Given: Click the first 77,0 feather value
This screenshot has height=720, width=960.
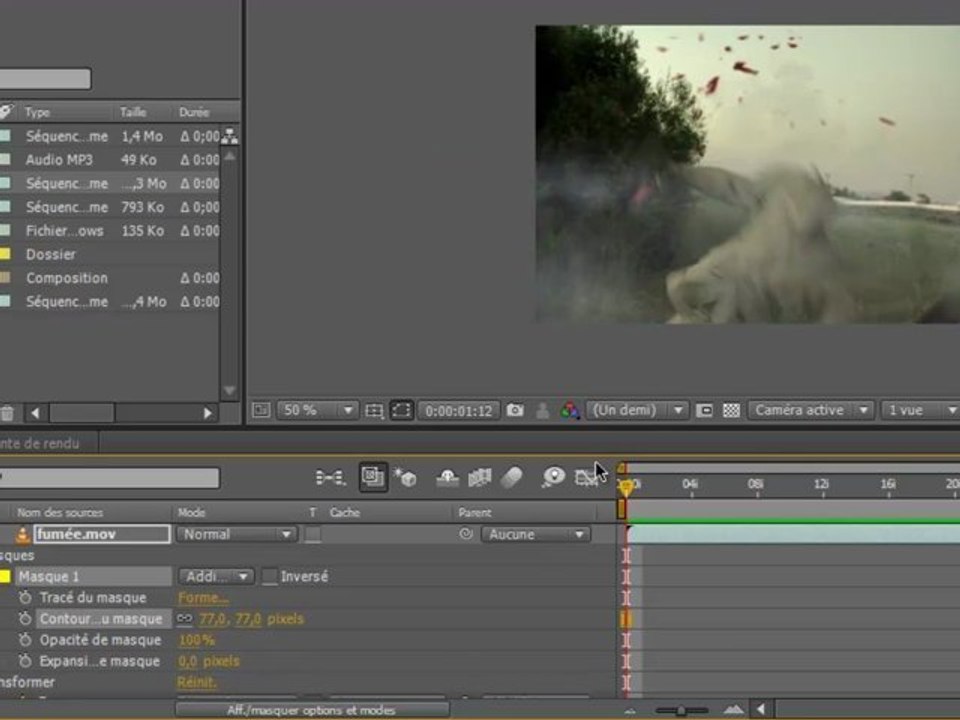Looking at the screenshot, I should (x=212, y=619).
